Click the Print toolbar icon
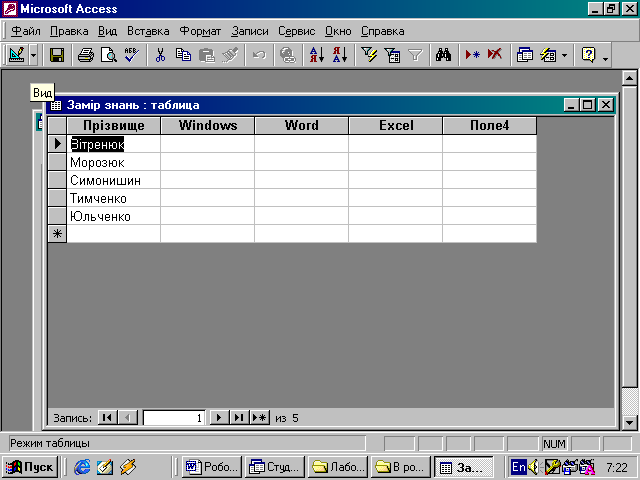Image resolution: width=640 pixels, height=480 pixels. coord(86,55)
